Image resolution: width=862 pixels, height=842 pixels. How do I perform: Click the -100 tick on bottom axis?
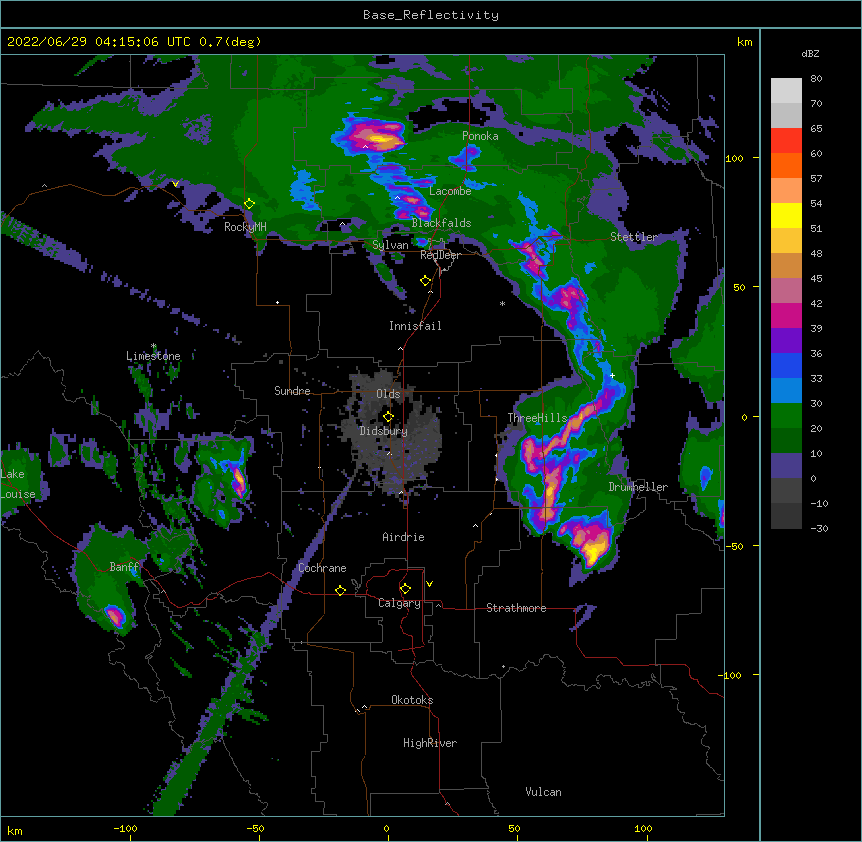tap(125, 829)
